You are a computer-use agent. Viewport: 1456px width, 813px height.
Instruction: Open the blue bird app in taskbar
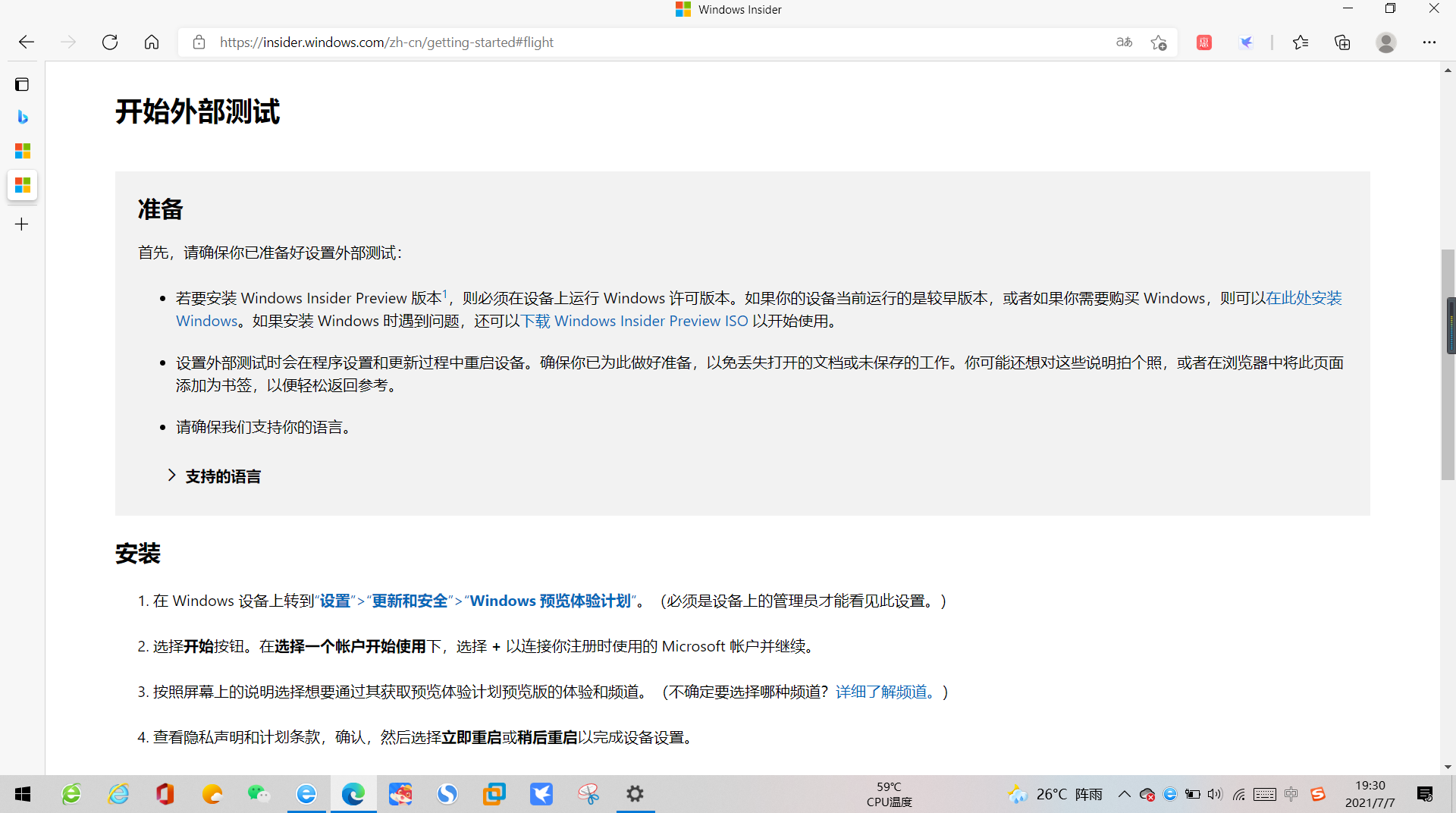tap(541, 794)
